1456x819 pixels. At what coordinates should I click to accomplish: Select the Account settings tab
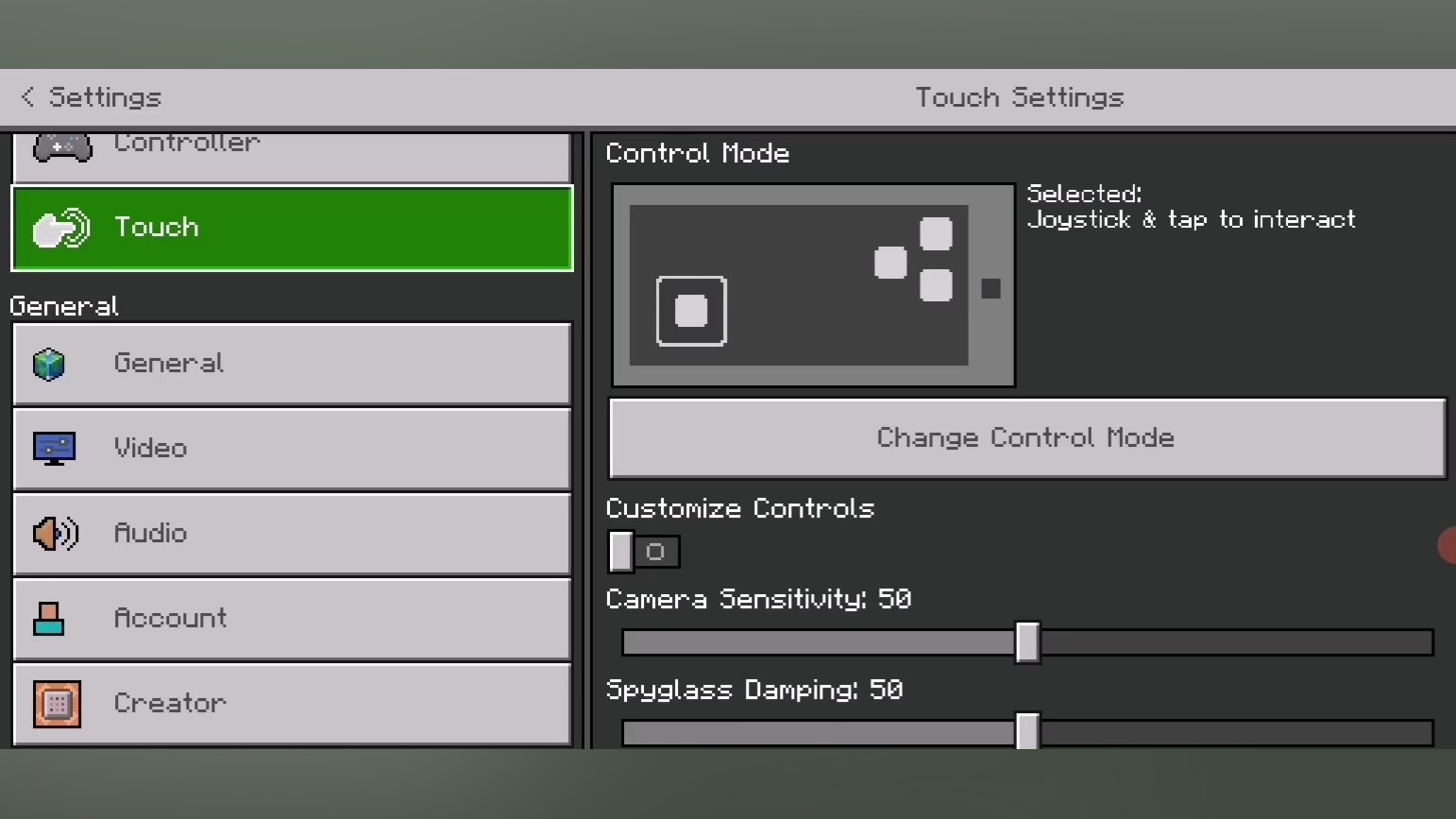point(292,619)
